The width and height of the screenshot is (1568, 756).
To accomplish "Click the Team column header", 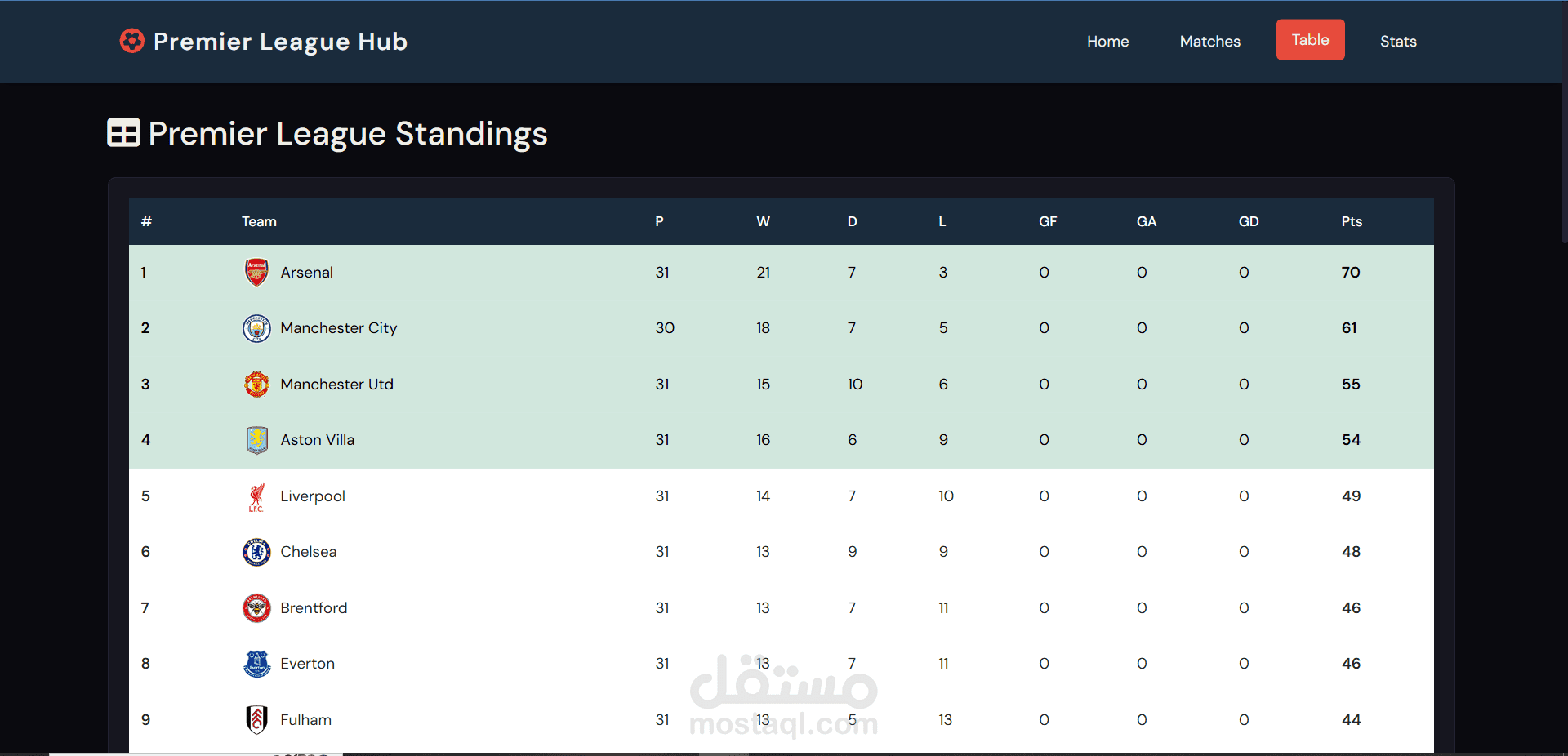I will coord(259,221).
